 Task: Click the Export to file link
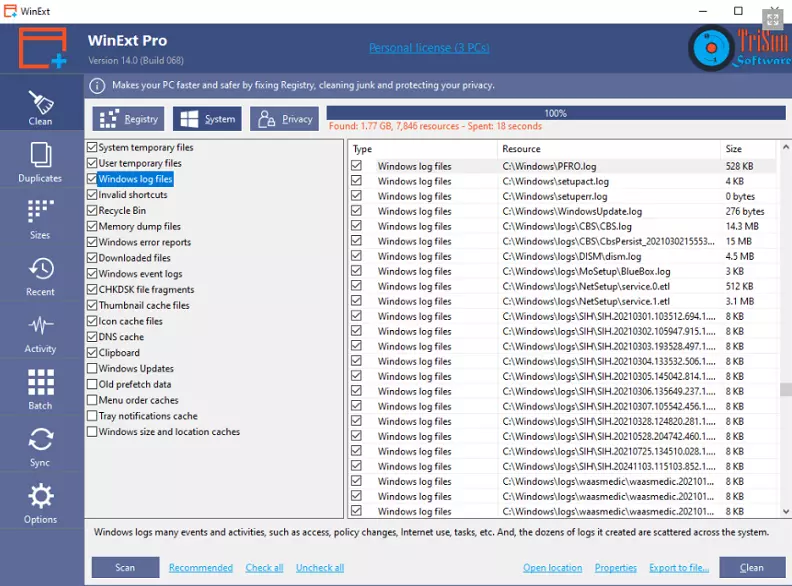pyautogui.click(x=679, y=568)
